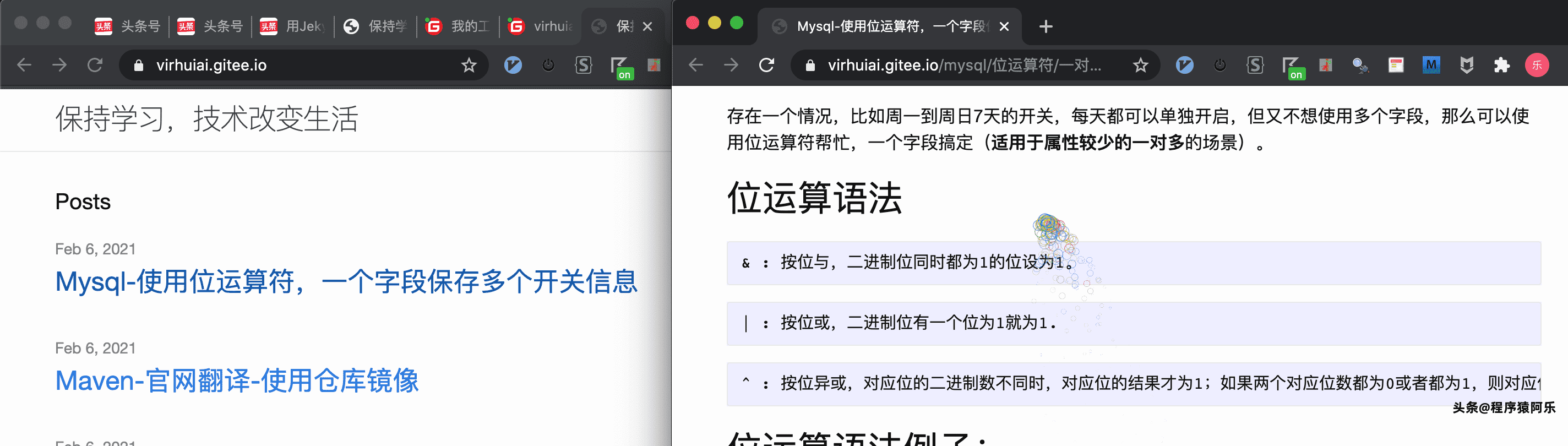Switch to the 用Jek tab

point(293,26)
